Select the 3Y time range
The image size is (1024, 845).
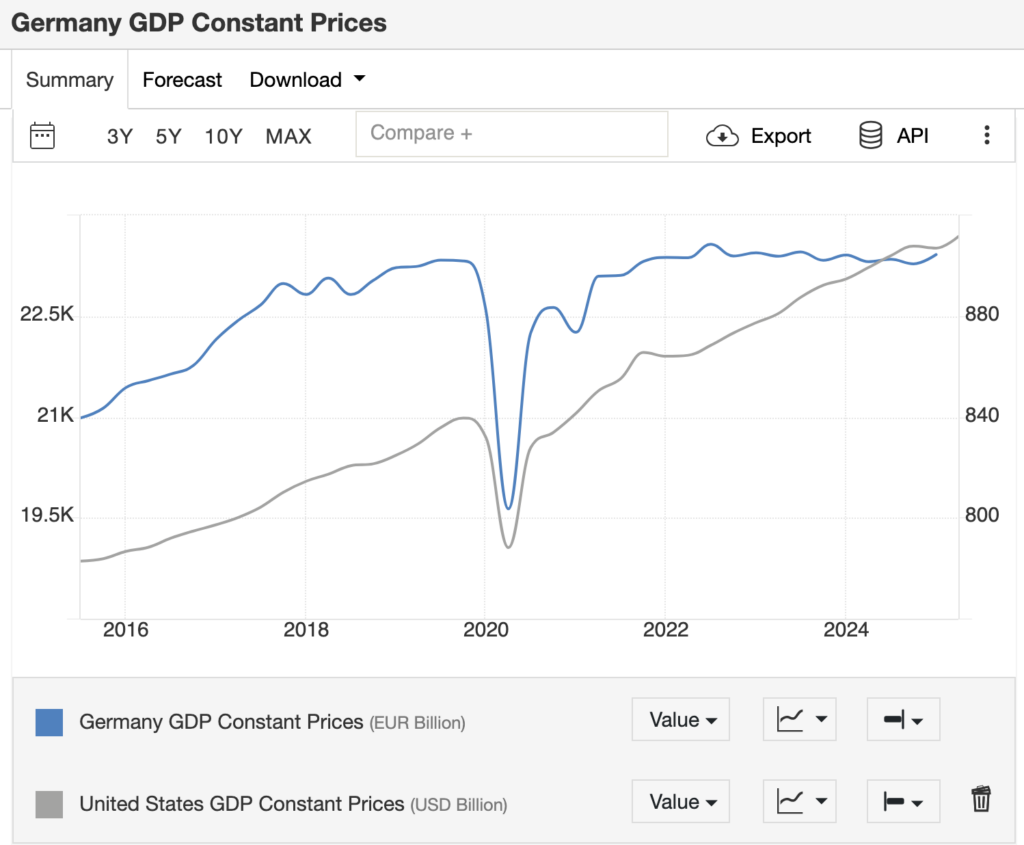click(x=120, y=136)
